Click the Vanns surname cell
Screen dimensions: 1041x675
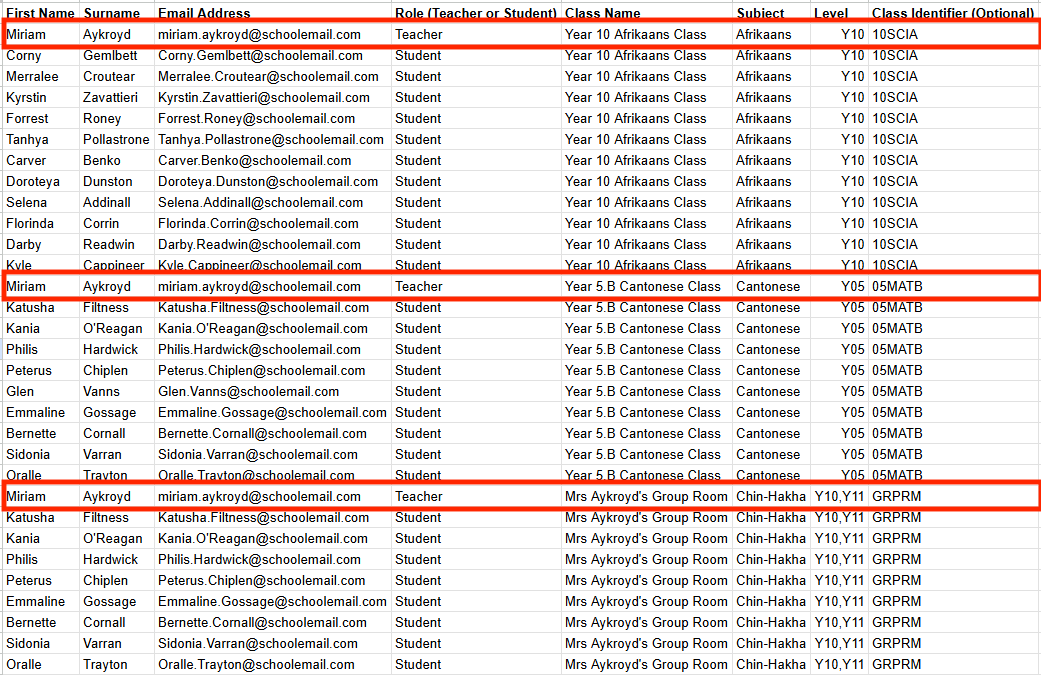tap(116, 392)
